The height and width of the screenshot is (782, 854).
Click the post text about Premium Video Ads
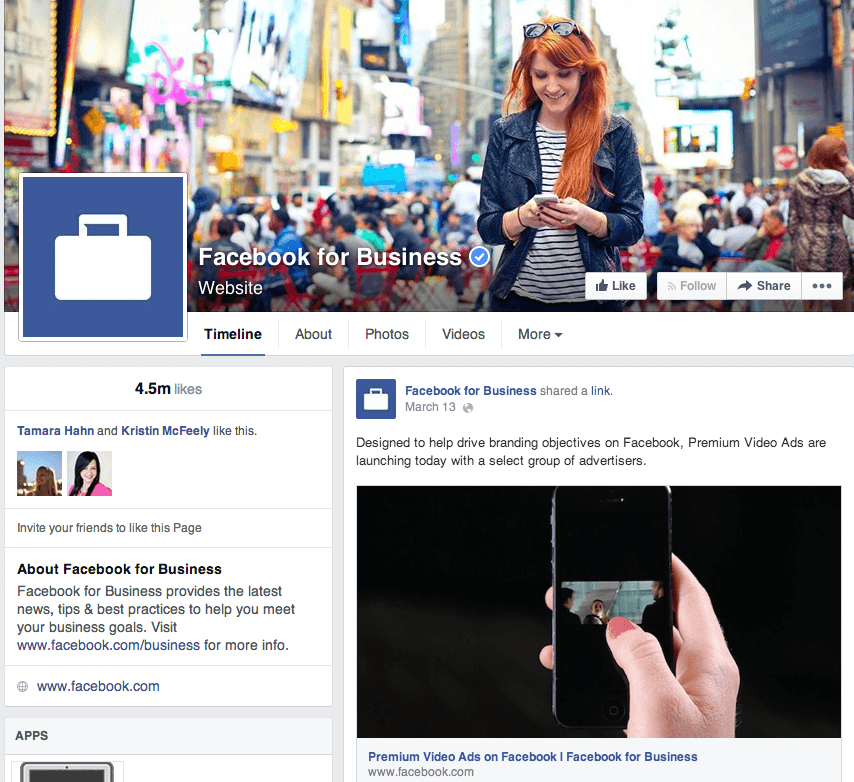(x=591, y=451)
